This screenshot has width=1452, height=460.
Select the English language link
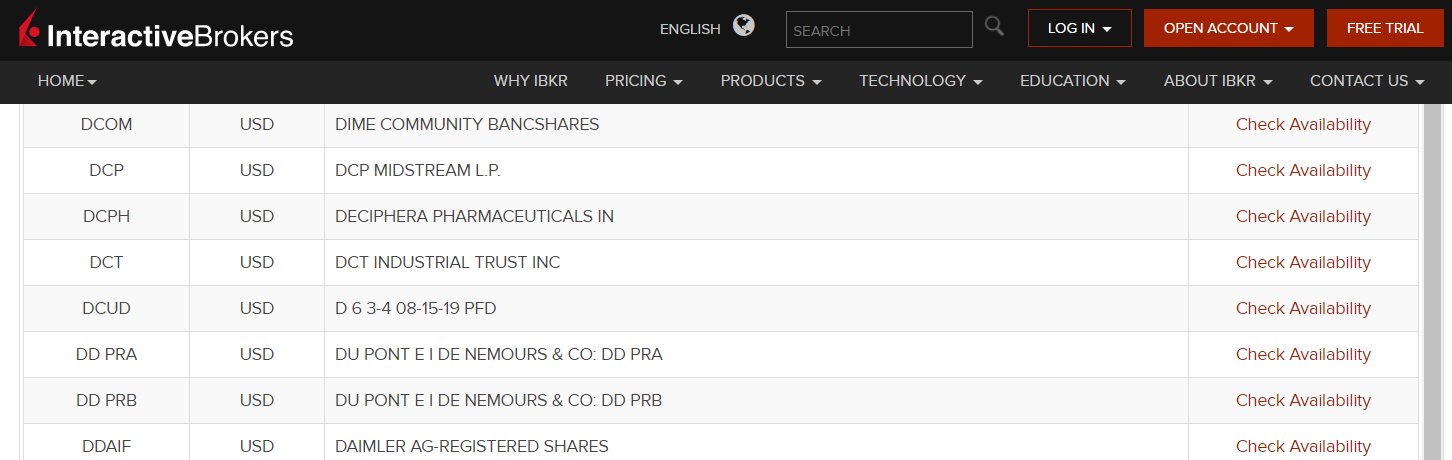[x=690, y=29]
